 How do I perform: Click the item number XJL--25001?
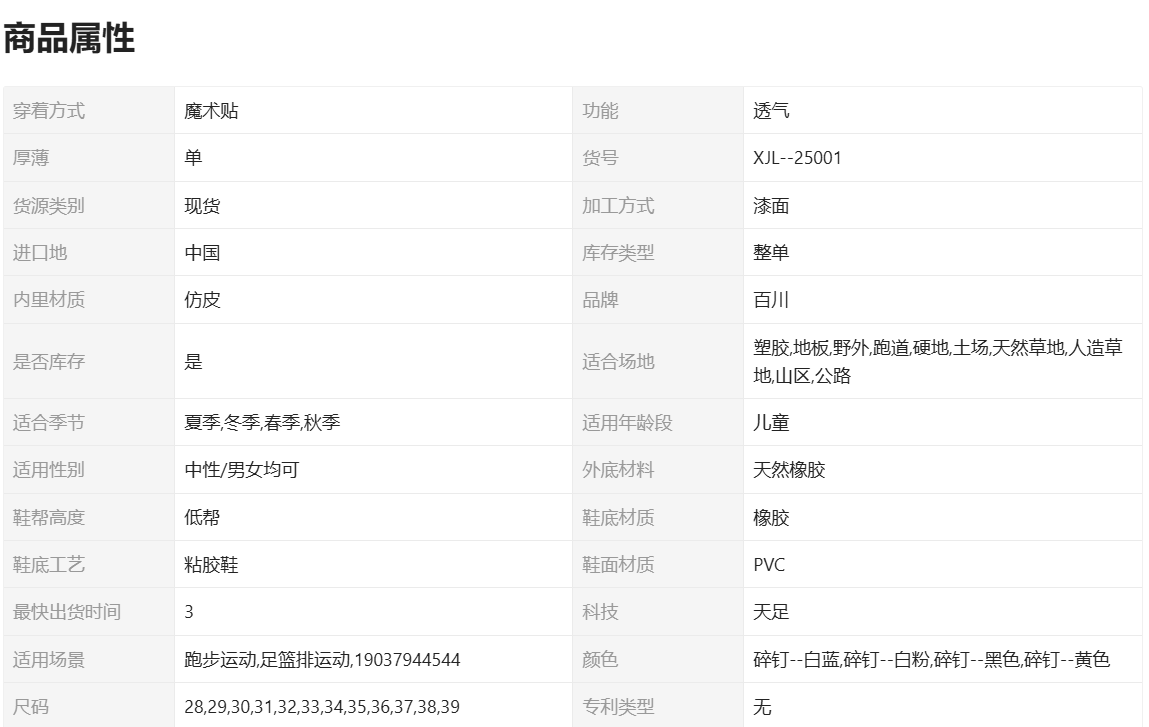pyautogui.click(x=797, y=158)
